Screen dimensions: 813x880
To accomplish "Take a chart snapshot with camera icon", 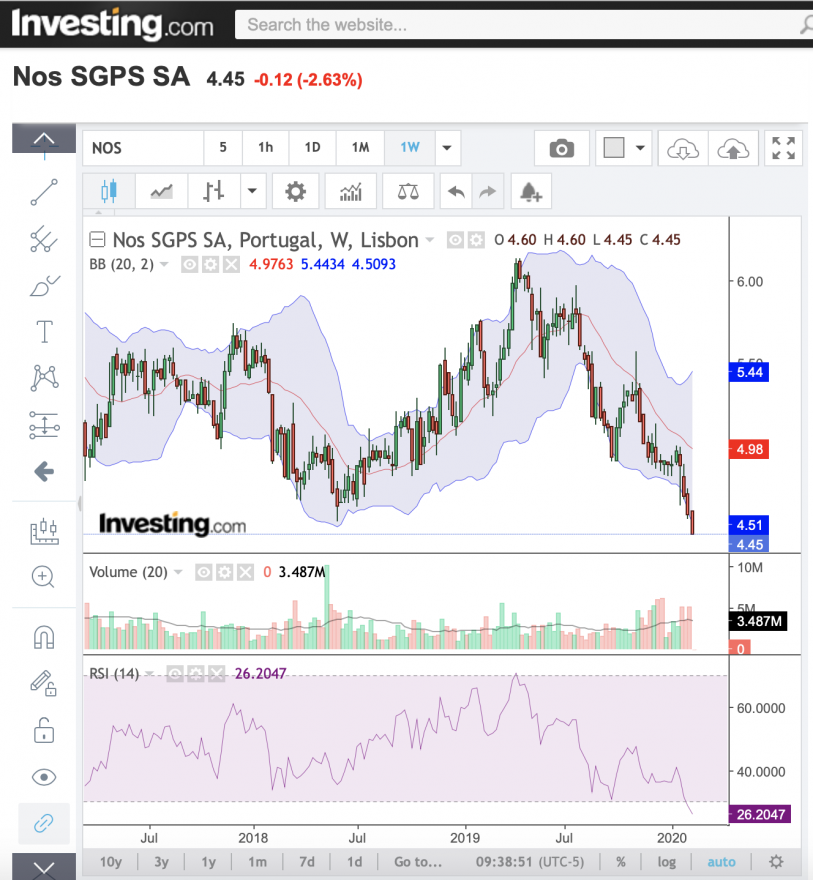I will tap(562, 148).
